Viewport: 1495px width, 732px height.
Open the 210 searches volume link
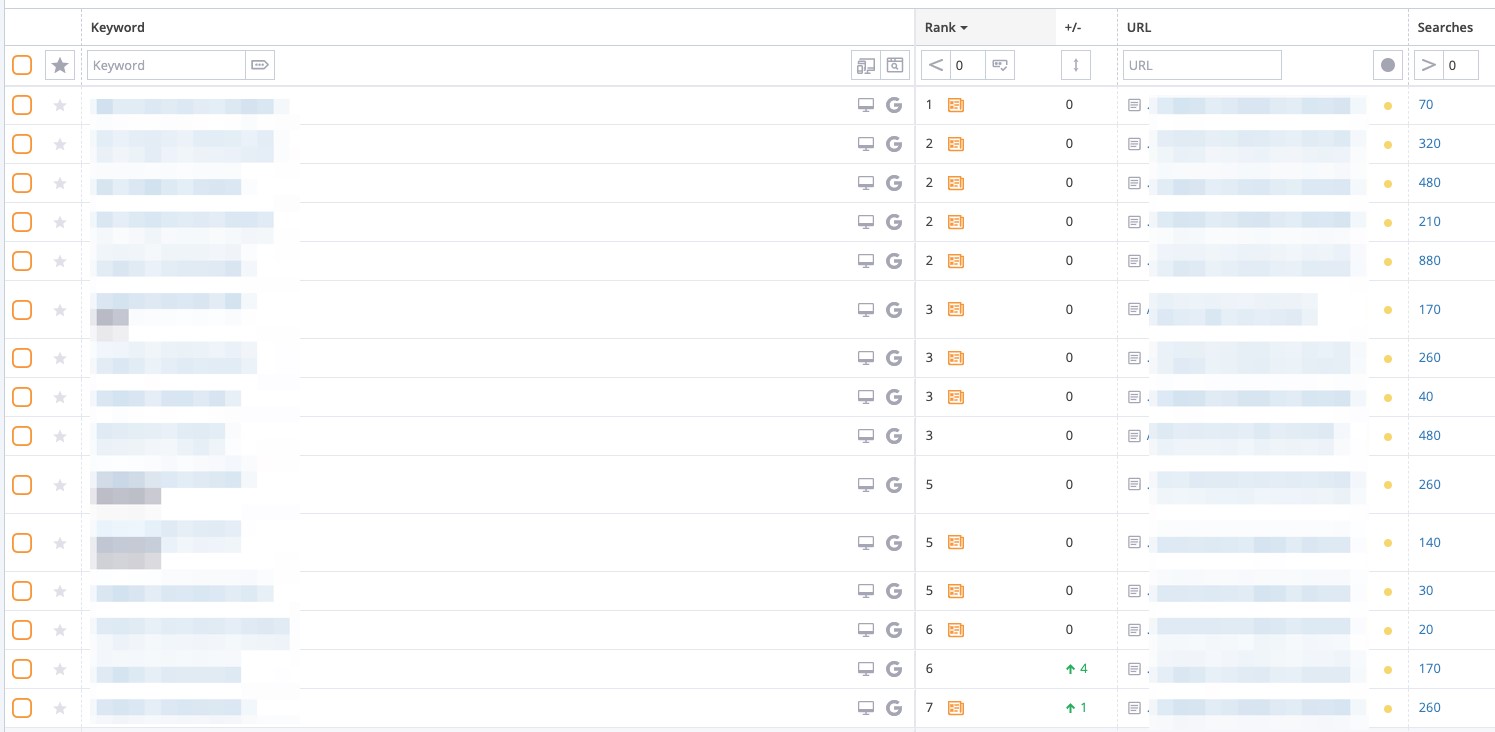[1430, 222]
